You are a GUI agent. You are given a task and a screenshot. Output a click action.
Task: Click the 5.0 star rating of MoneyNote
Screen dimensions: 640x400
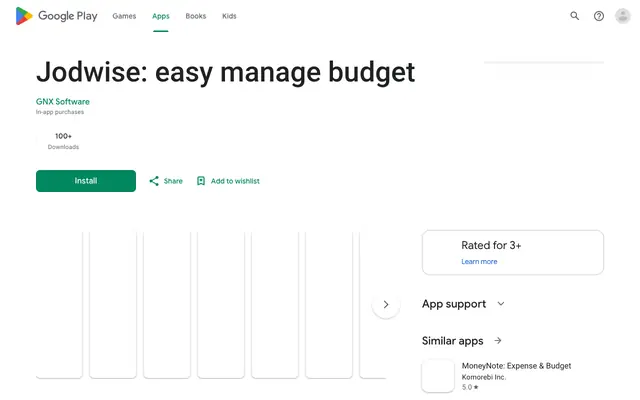(x=470, y=387)
